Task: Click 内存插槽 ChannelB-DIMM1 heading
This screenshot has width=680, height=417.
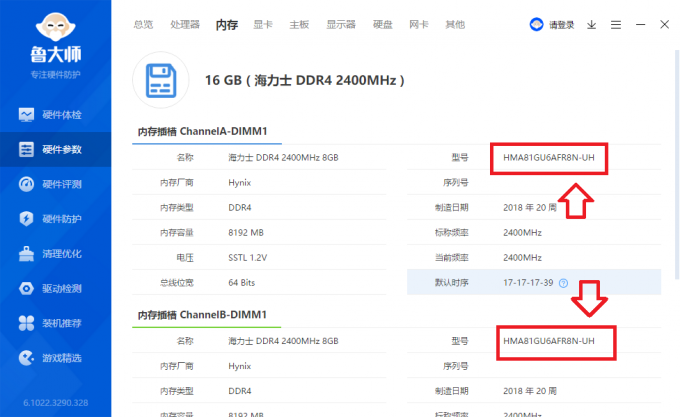Action: [202, 315]
